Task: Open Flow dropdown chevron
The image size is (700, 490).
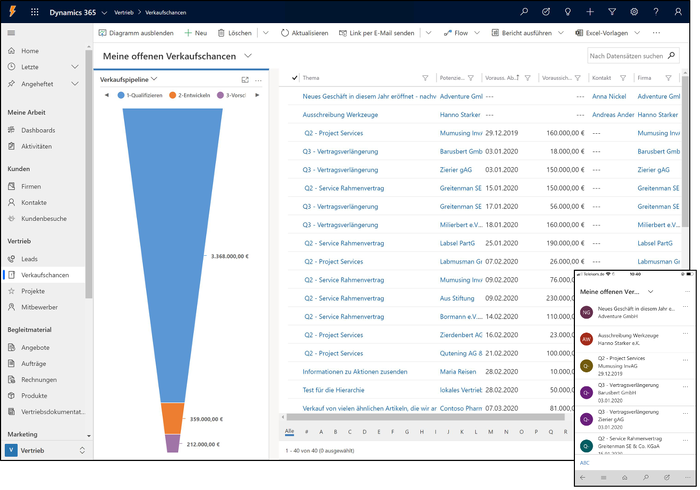Action: point(477,33)
